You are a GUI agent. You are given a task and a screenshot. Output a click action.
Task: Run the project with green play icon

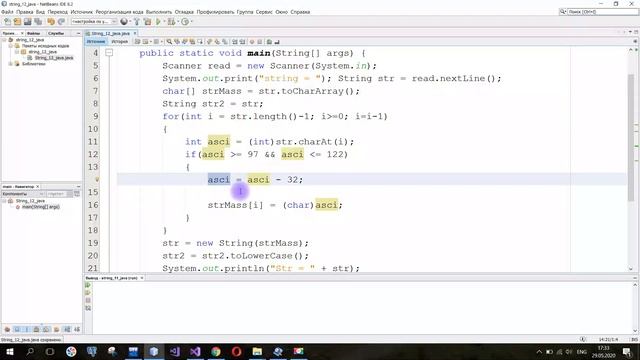158,22
